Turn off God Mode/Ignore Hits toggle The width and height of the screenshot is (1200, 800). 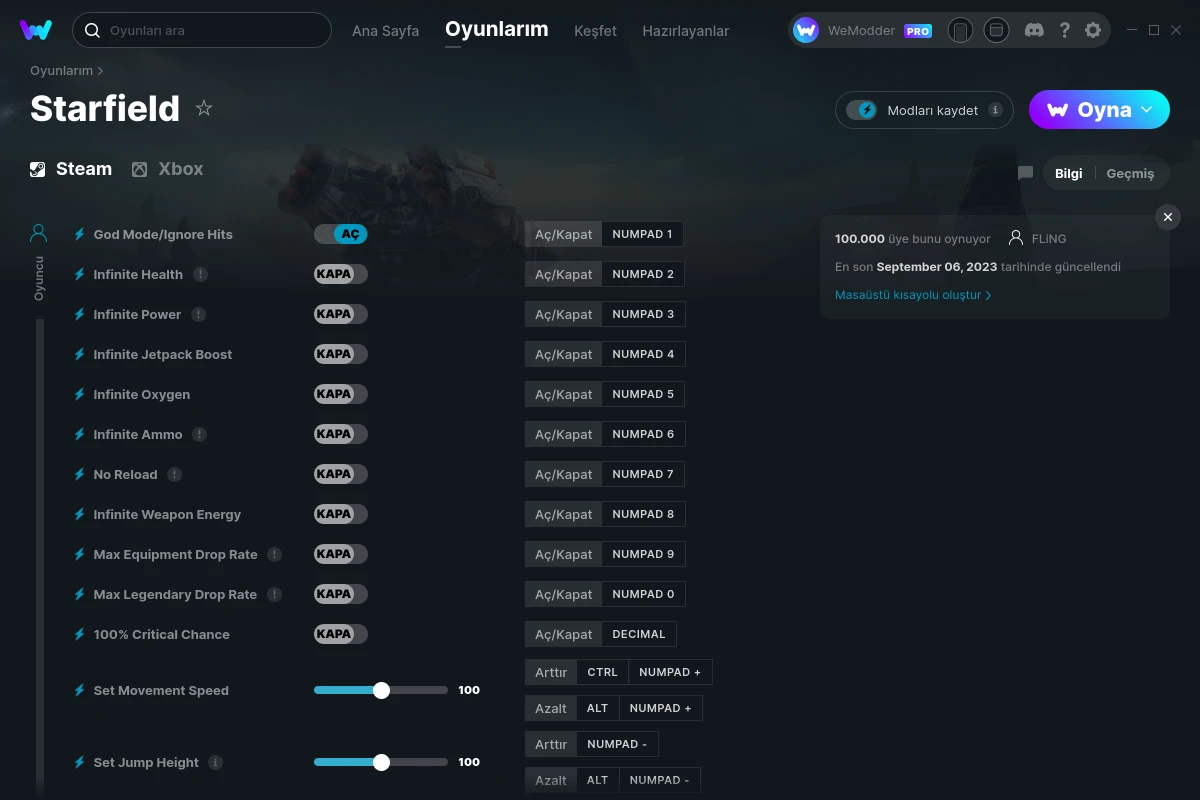pos(341,234)
